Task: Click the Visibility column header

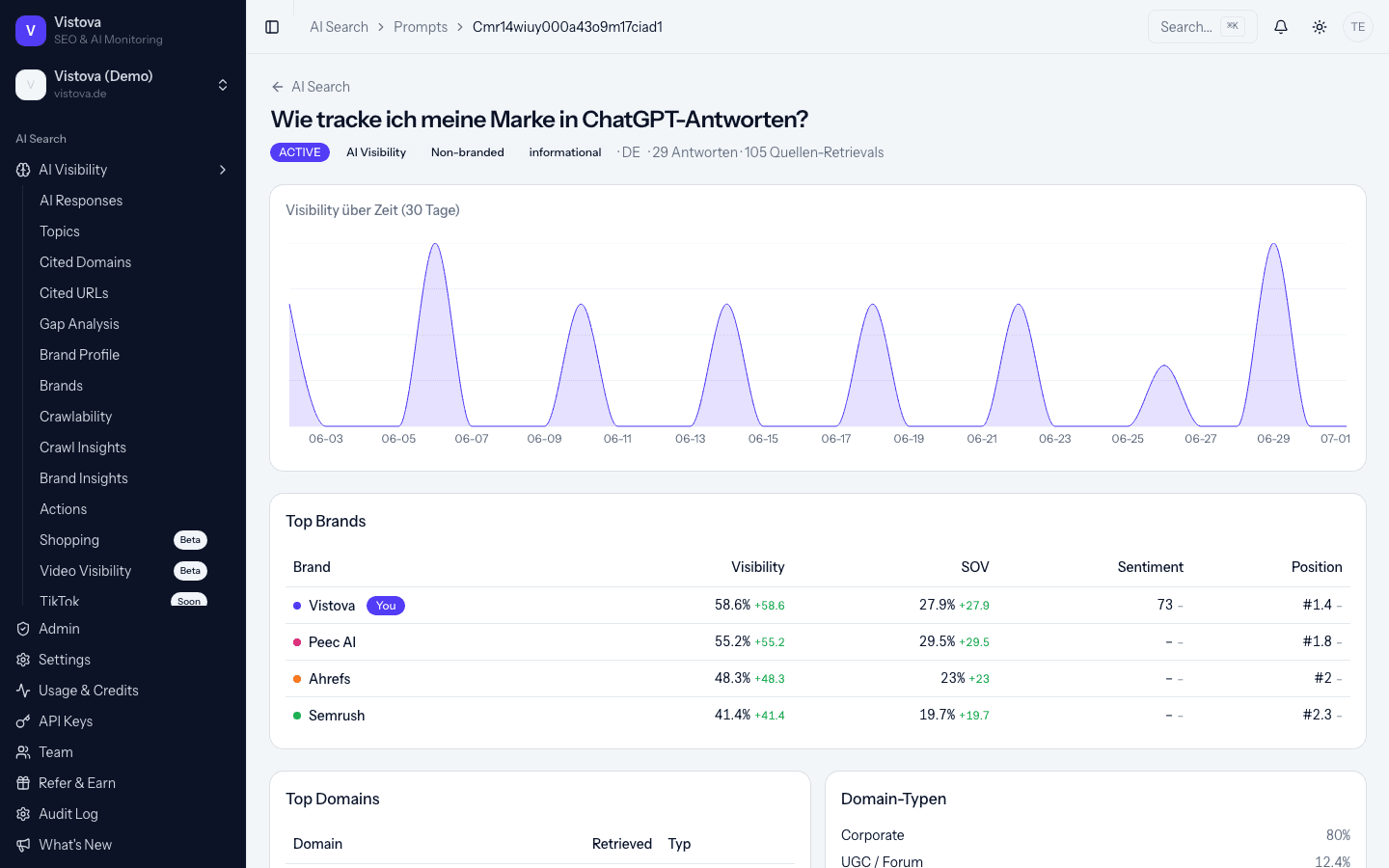Action: [x=757, y=567]
